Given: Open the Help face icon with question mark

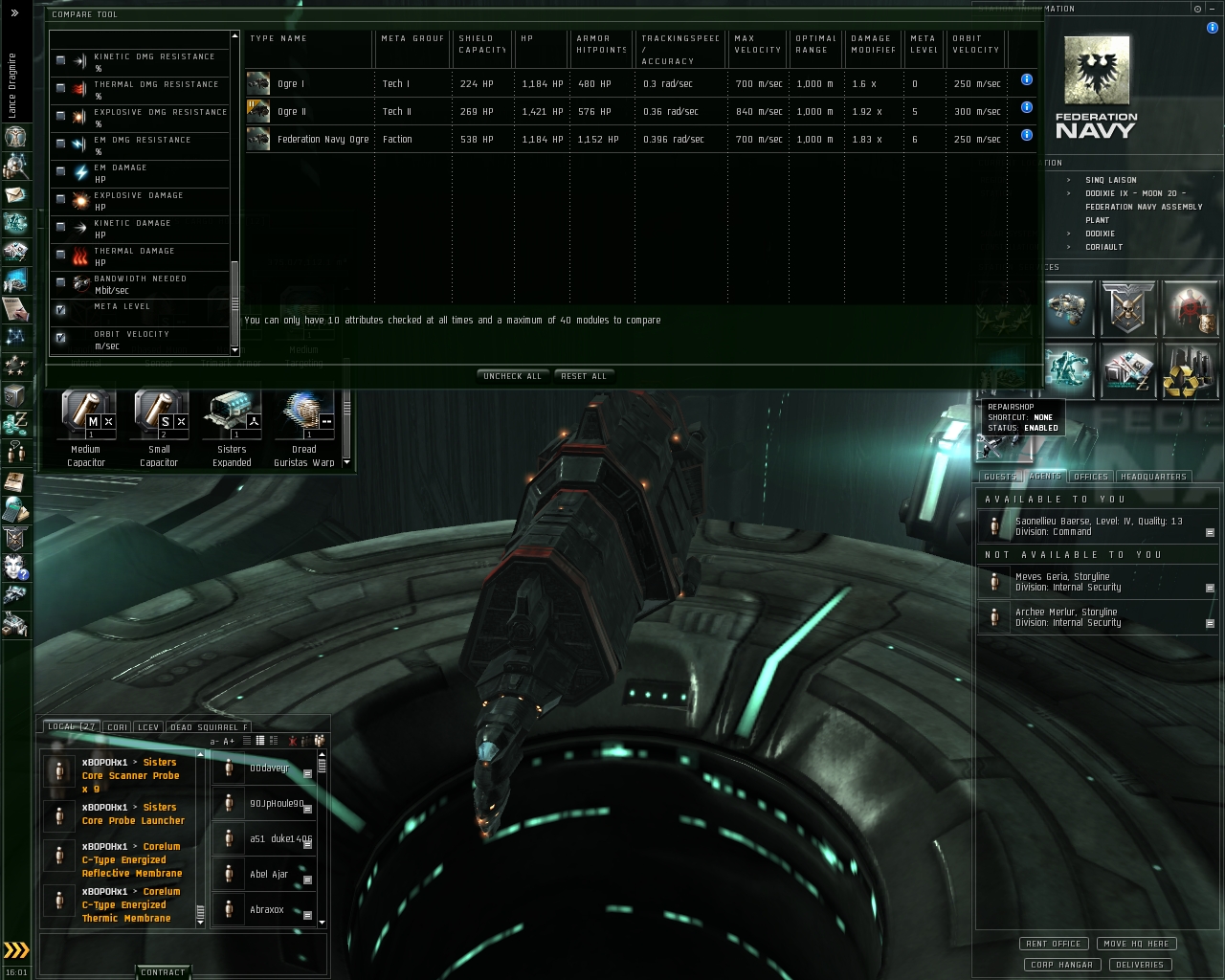Looking at the screenshot, I should tap(15, 567).
